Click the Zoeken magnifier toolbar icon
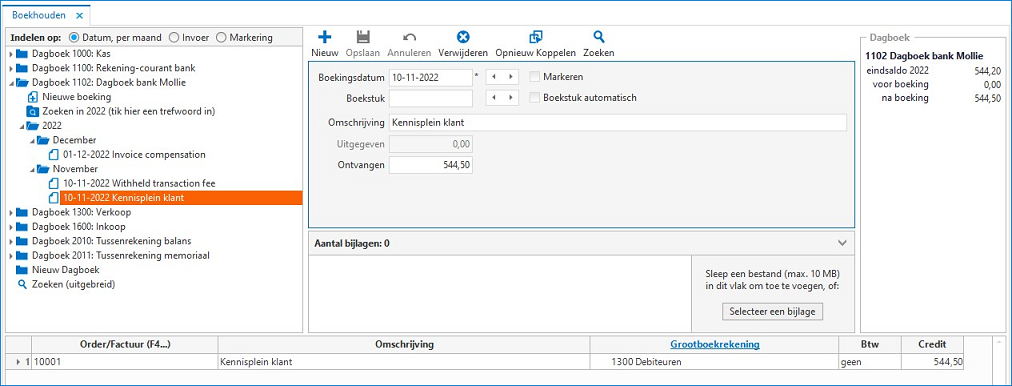1012x386 pixels. 599,37
